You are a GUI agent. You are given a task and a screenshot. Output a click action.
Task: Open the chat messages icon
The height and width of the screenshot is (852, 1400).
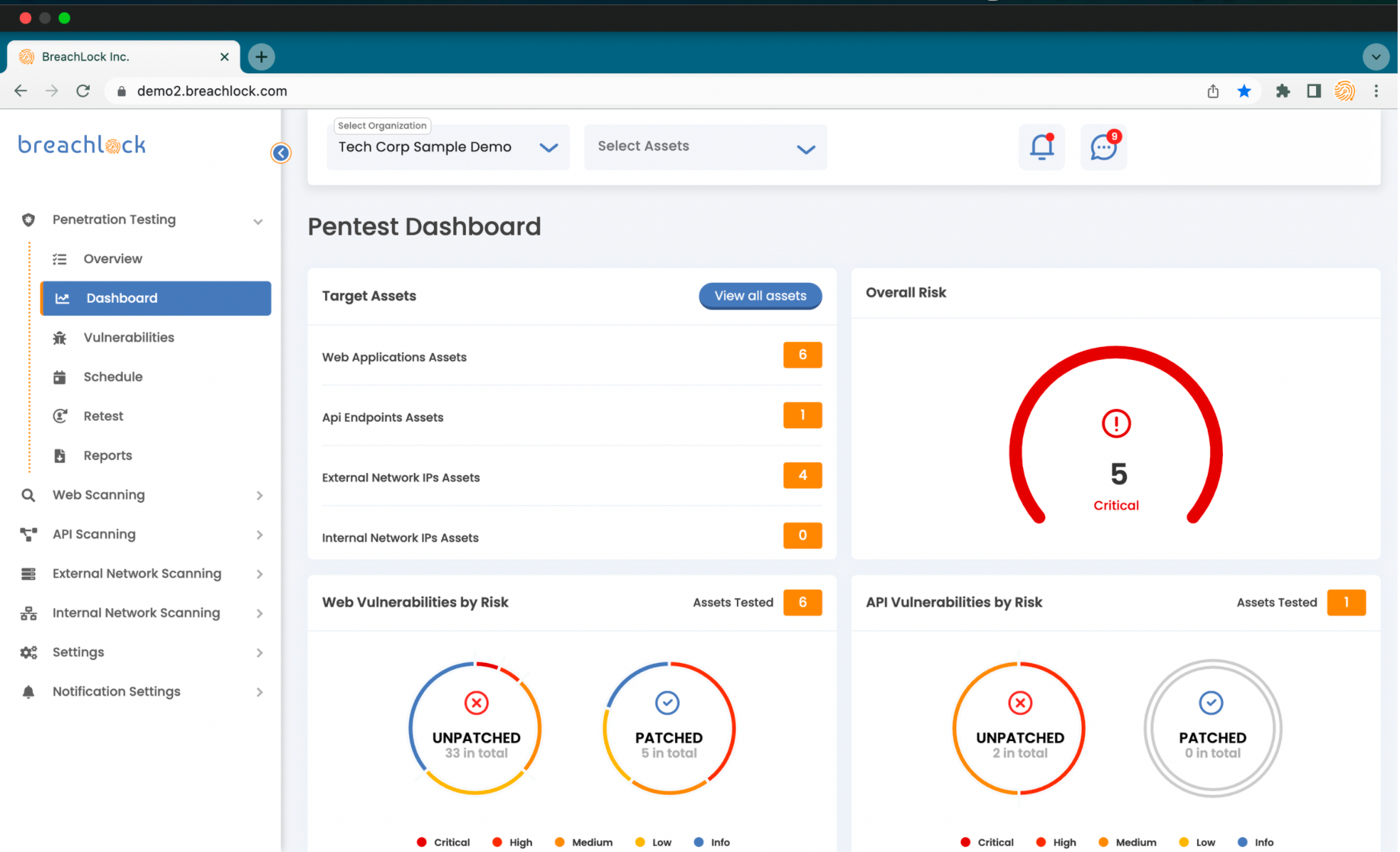point(1103,147)
